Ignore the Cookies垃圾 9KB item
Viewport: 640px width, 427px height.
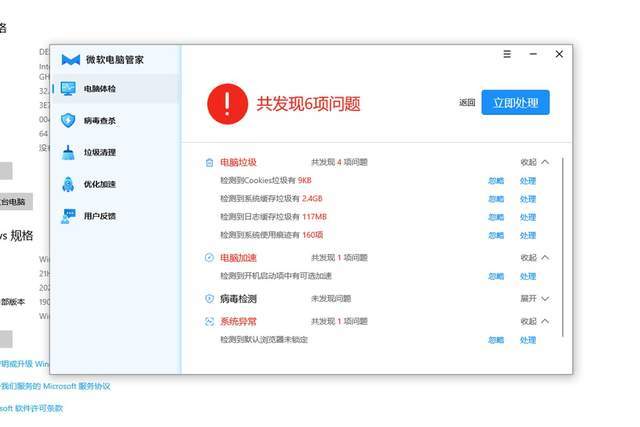point(496,181)
